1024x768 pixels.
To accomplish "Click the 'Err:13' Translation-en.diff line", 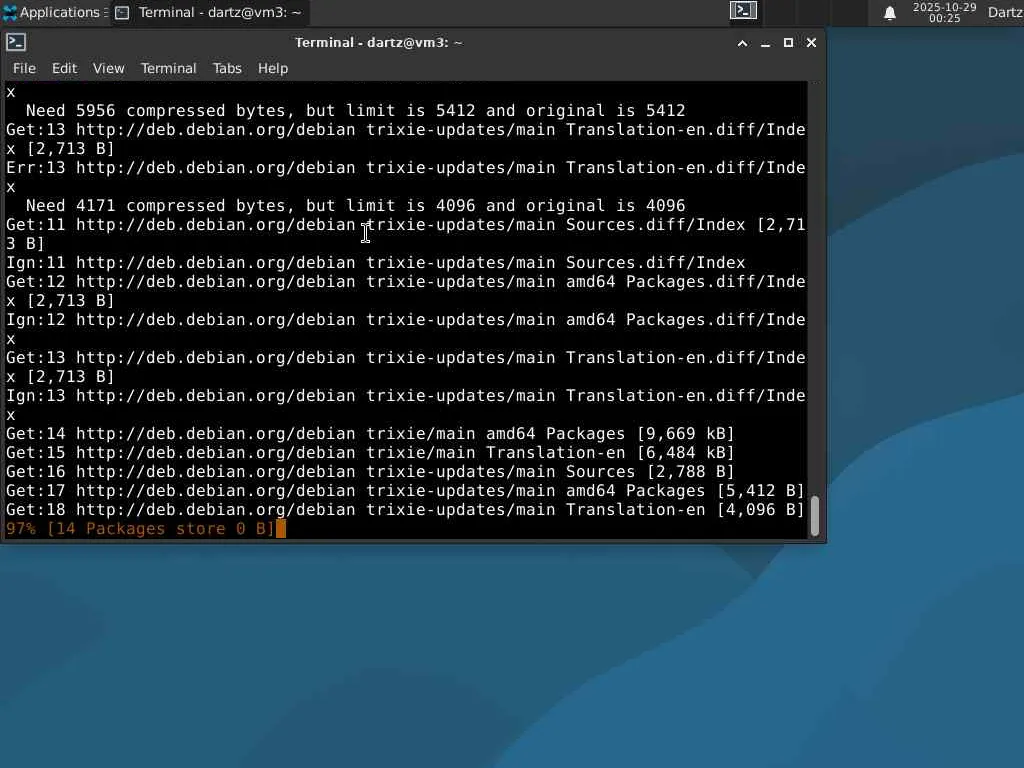I will click(x=406, y=177).
